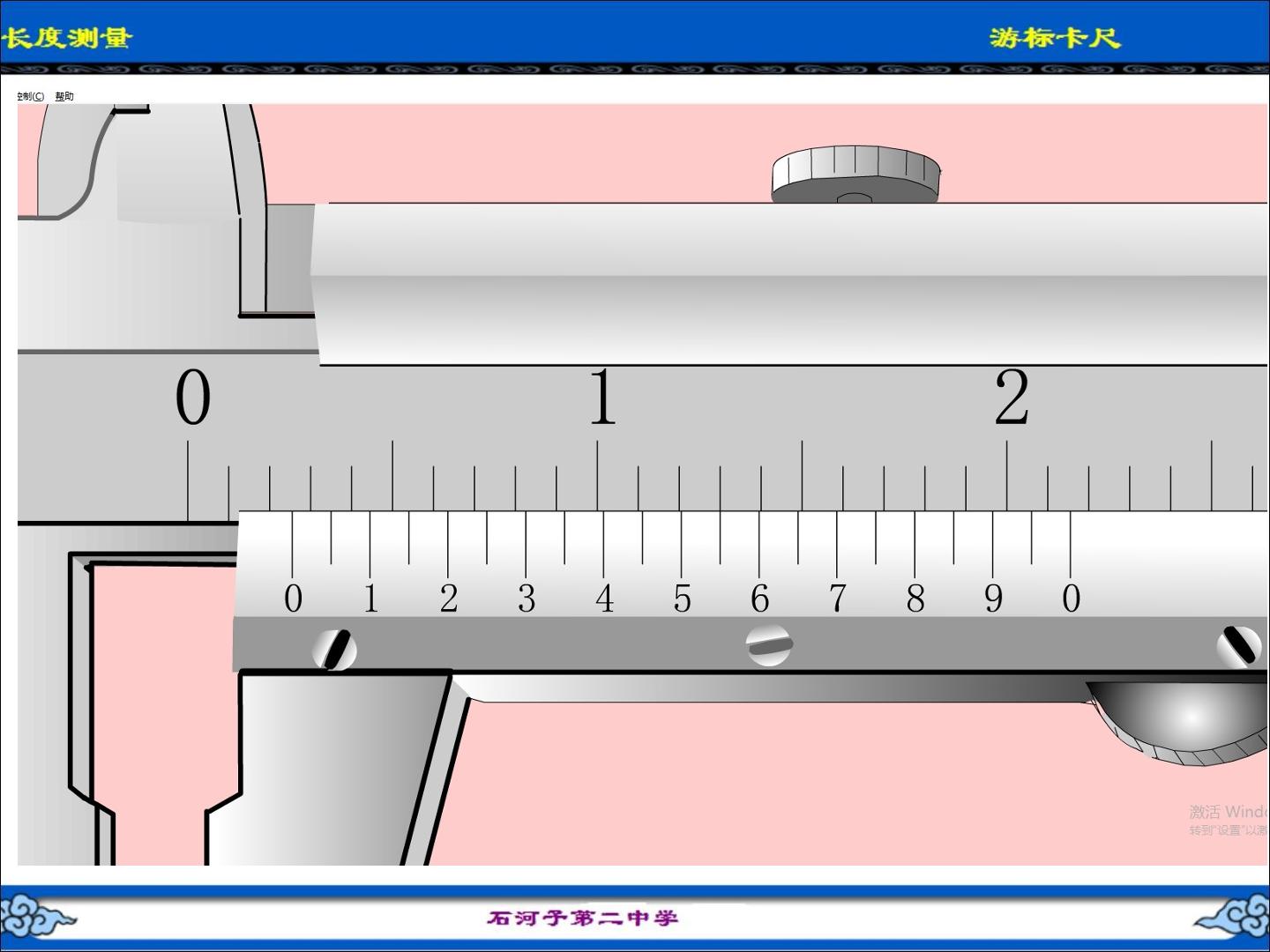Click the middle slotted screw on vernier
Viewport: 1270px width, 952px height.
coord(769,644)
